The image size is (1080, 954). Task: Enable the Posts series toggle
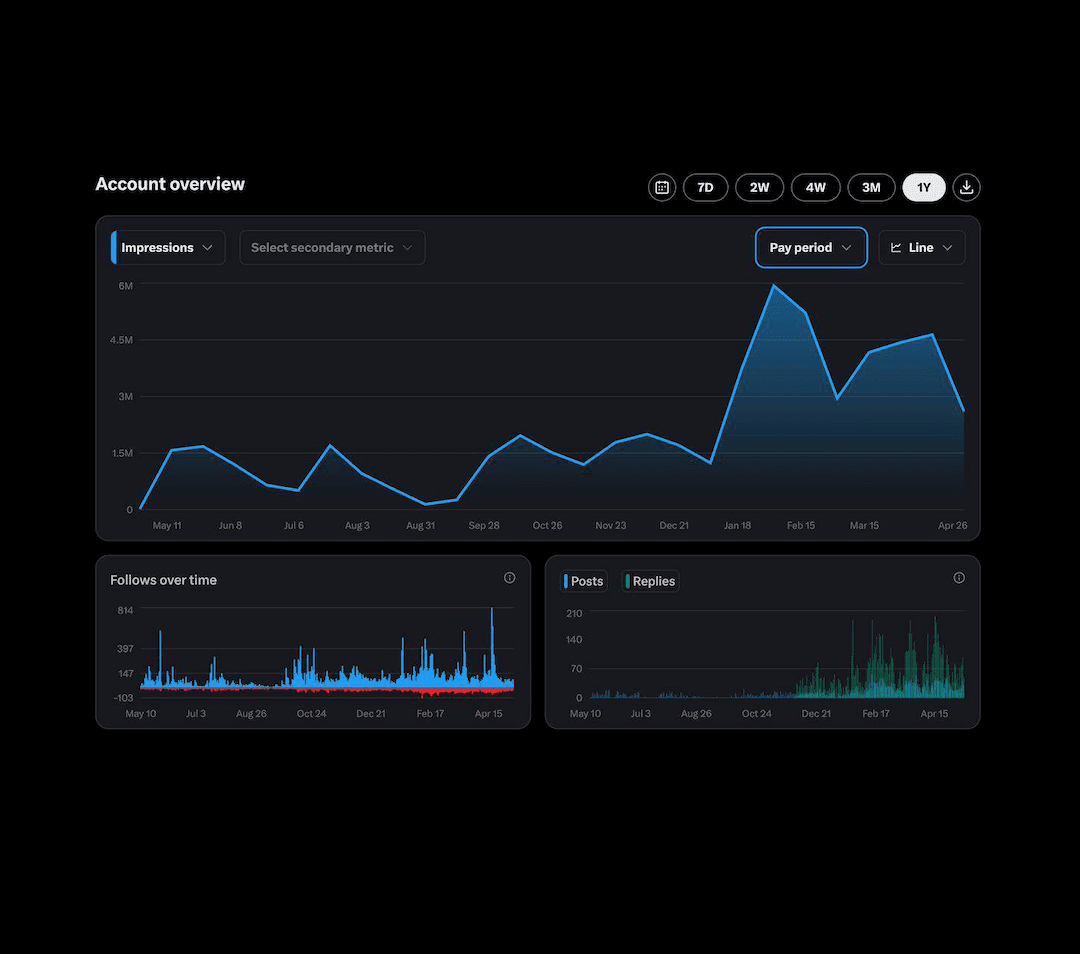(584, 580)
